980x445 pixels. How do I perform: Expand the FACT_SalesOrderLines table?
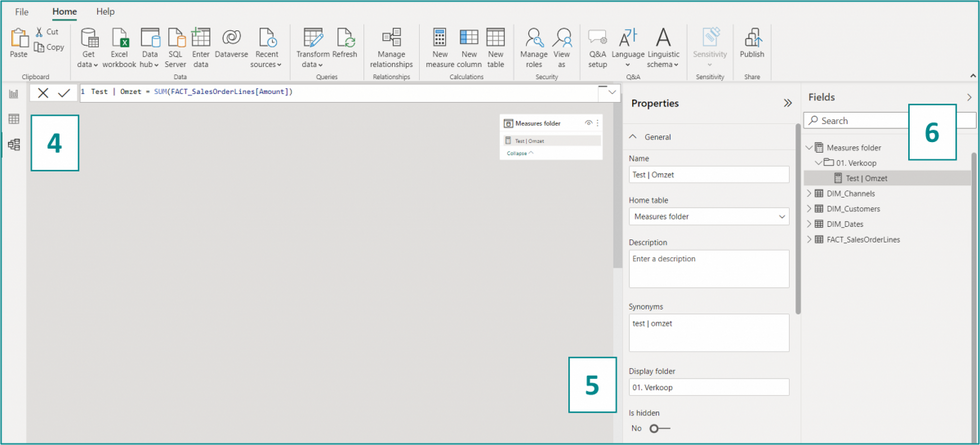pyautogui.click(x=809, y=239)
